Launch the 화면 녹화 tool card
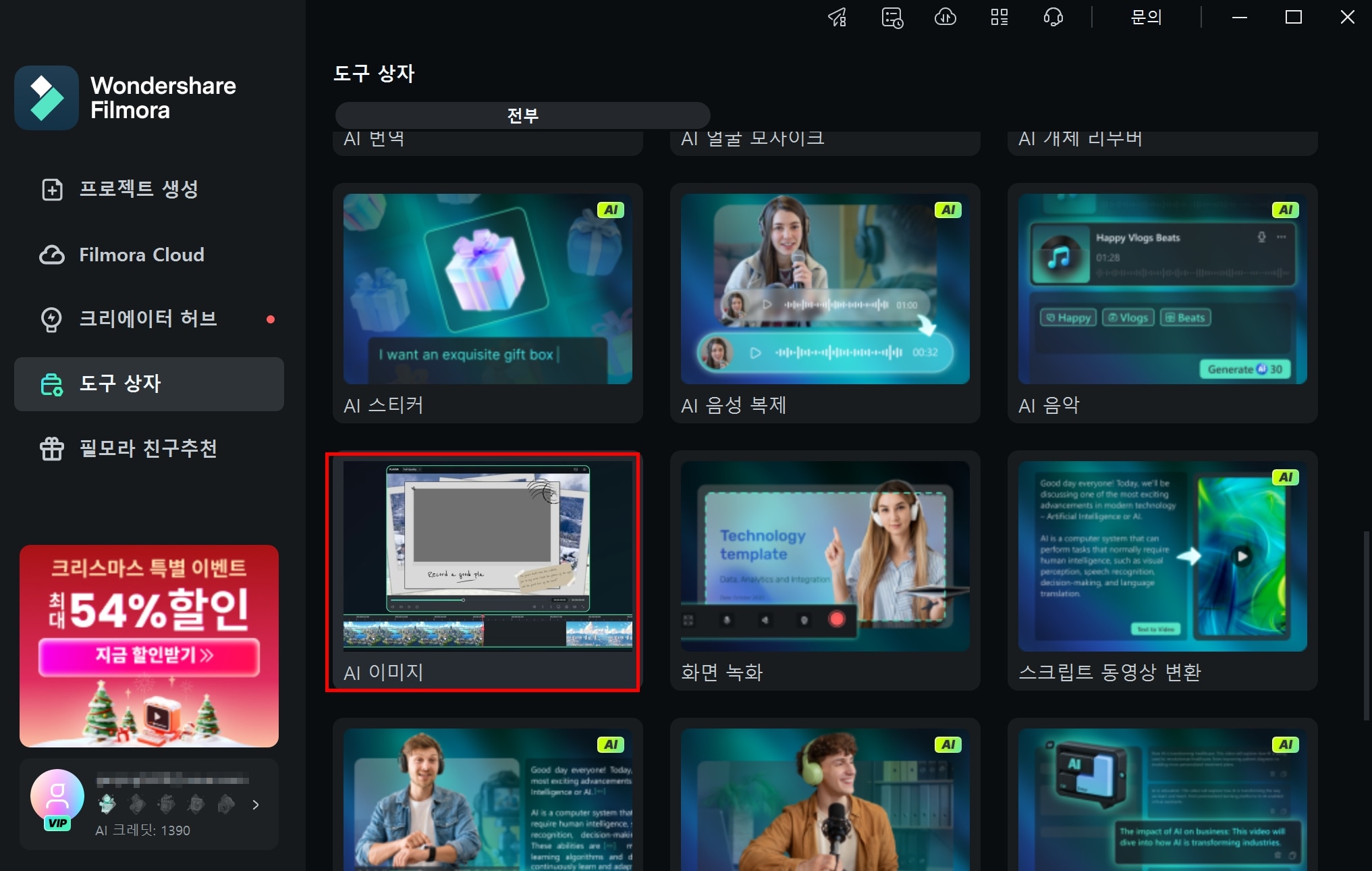 click(825, 571)
